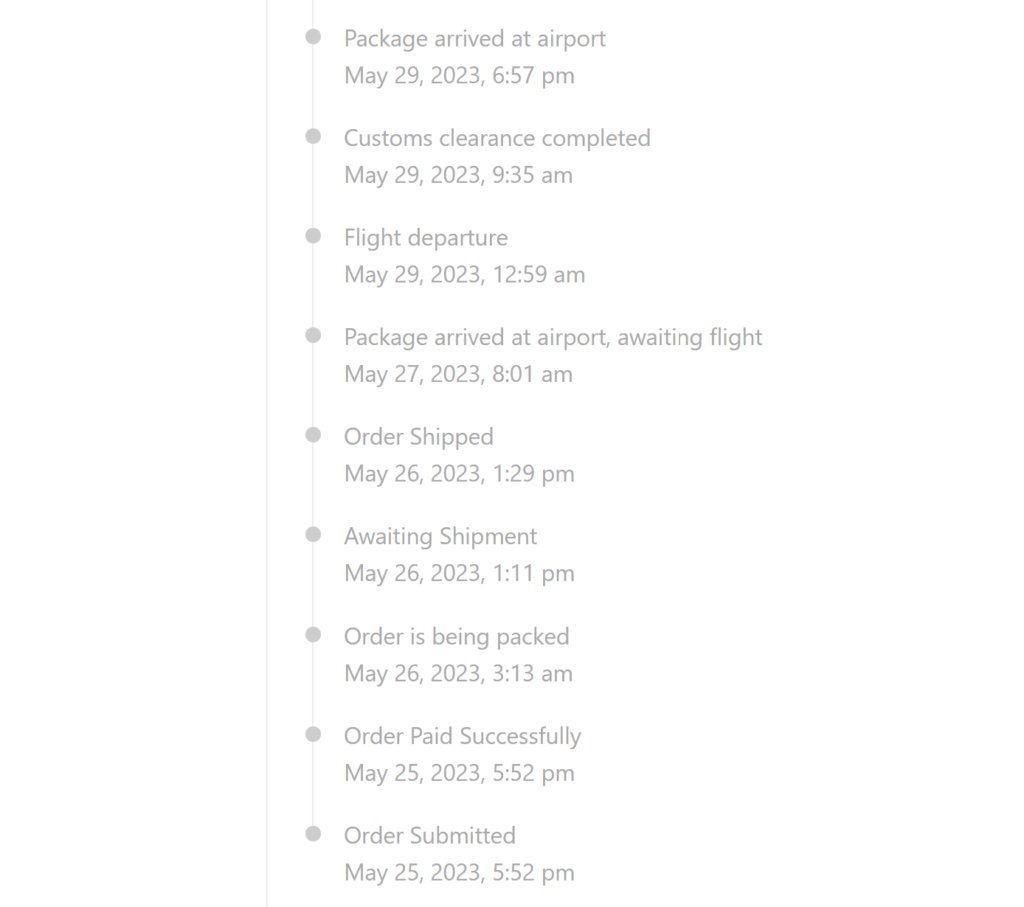Click the May 29, 2023, 6:57 pm timestamp
This screenshot has width=1024, height=907.
click(x=459, y=76)
